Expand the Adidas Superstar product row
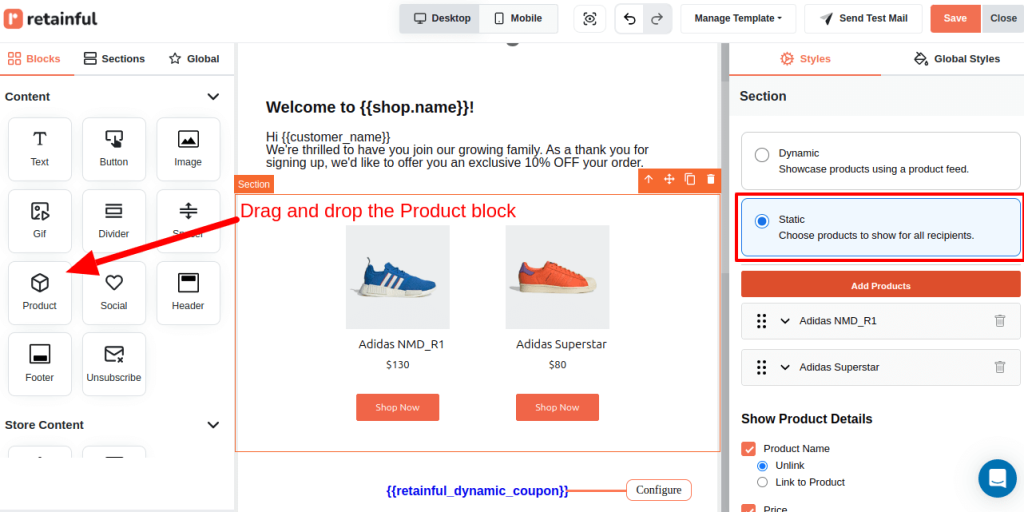Screen dimensions: 1024x512 click(x=786, y=367)
